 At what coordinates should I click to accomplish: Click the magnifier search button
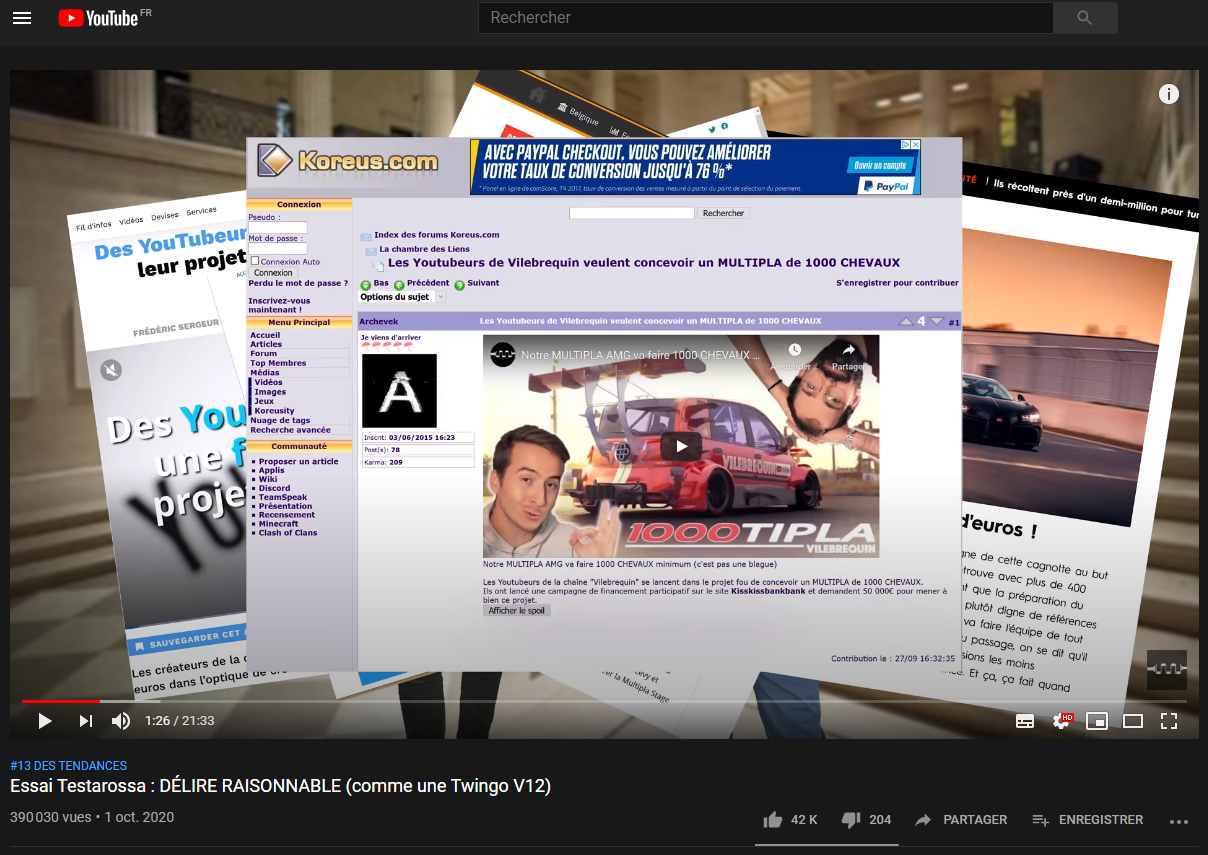pos(1085,18)
